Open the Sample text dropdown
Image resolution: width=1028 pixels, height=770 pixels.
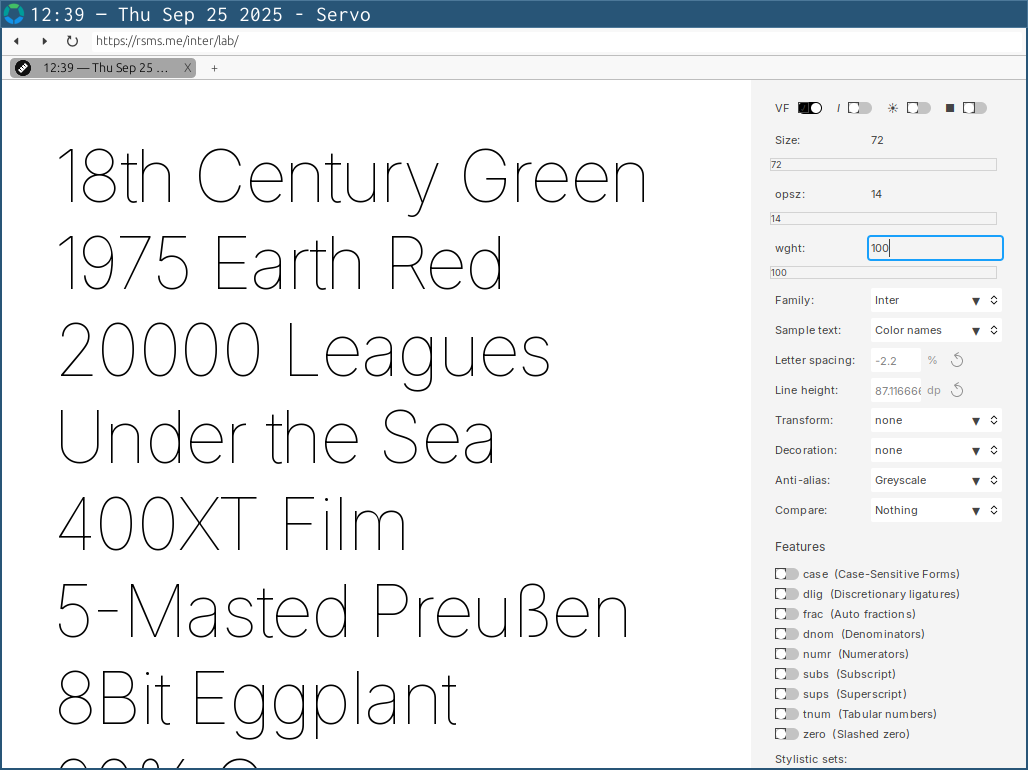[x=936, y=330]
